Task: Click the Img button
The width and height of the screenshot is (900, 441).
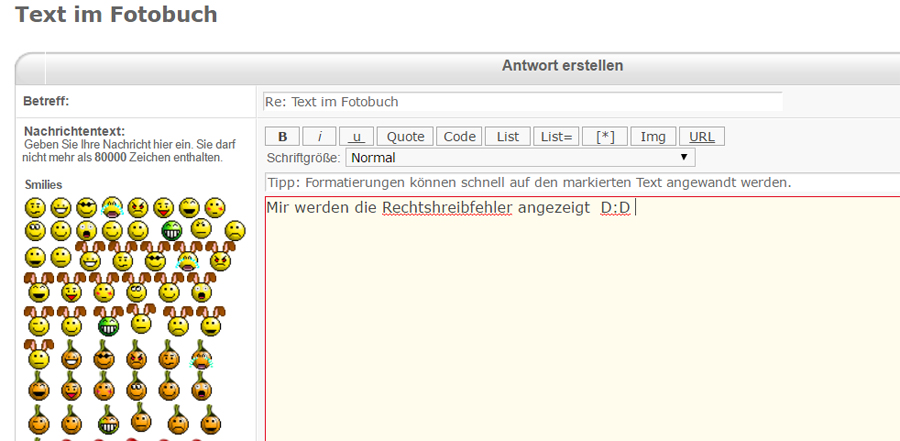Action: [653, 137]
